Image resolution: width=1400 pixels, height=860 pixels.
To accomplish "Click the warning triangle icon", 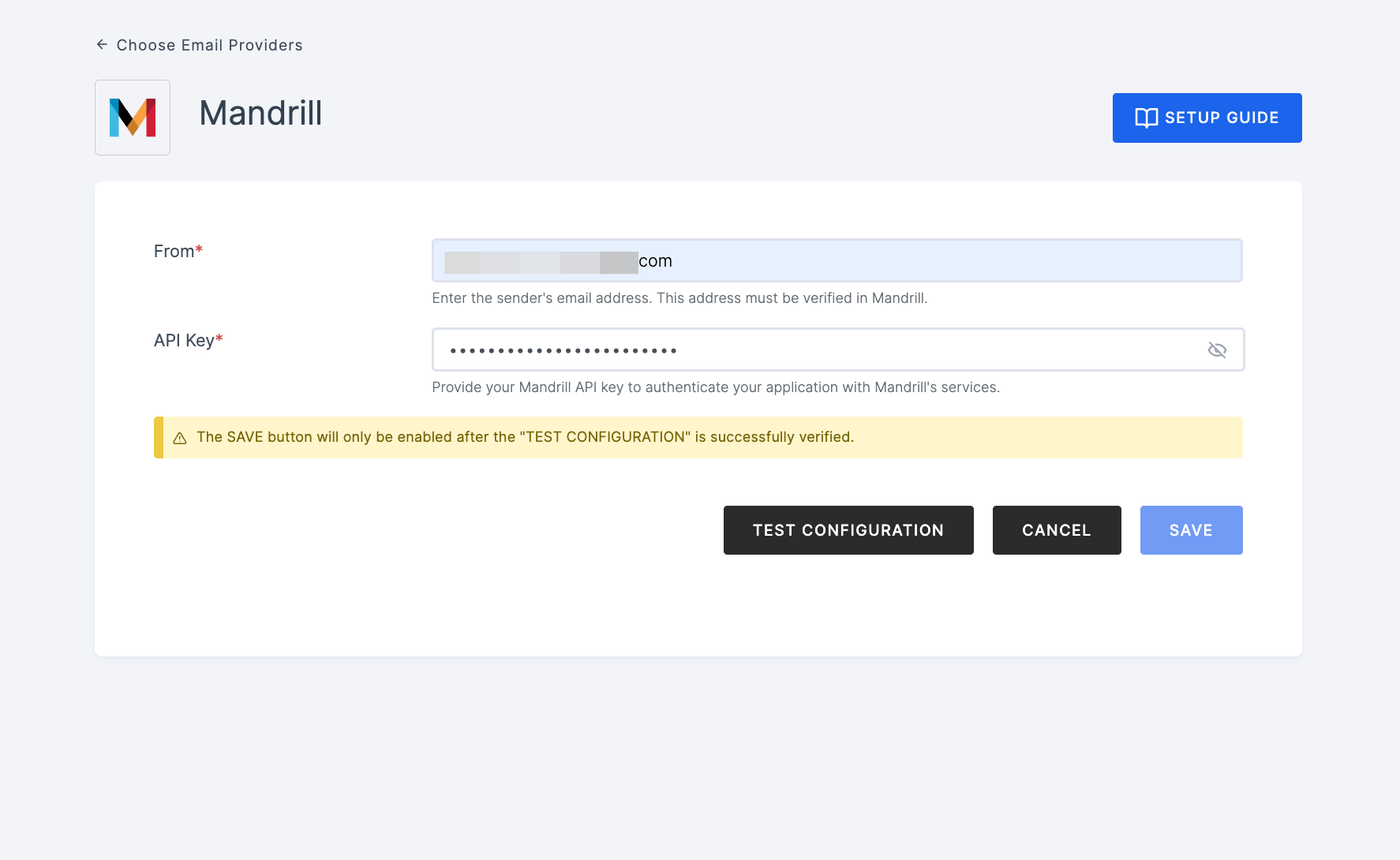I will [x=180, y=438].
